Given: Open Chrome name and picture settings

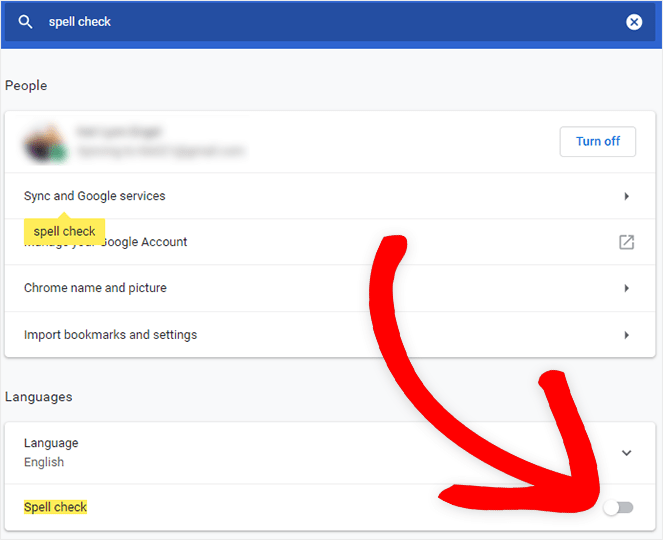Looking at the screenshot, I should coord(95,288).
